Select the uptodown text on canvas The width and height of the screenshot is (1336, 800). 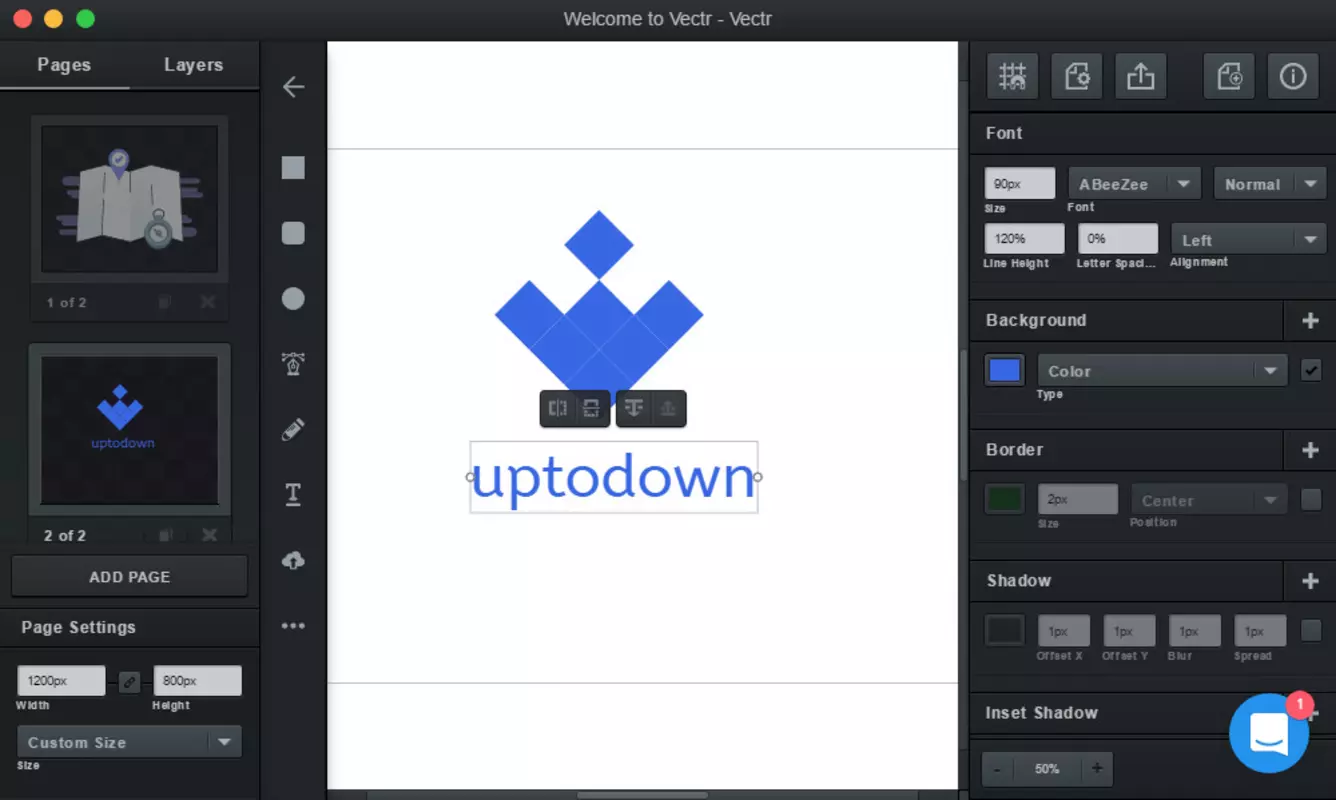click(x=613, y=478)
